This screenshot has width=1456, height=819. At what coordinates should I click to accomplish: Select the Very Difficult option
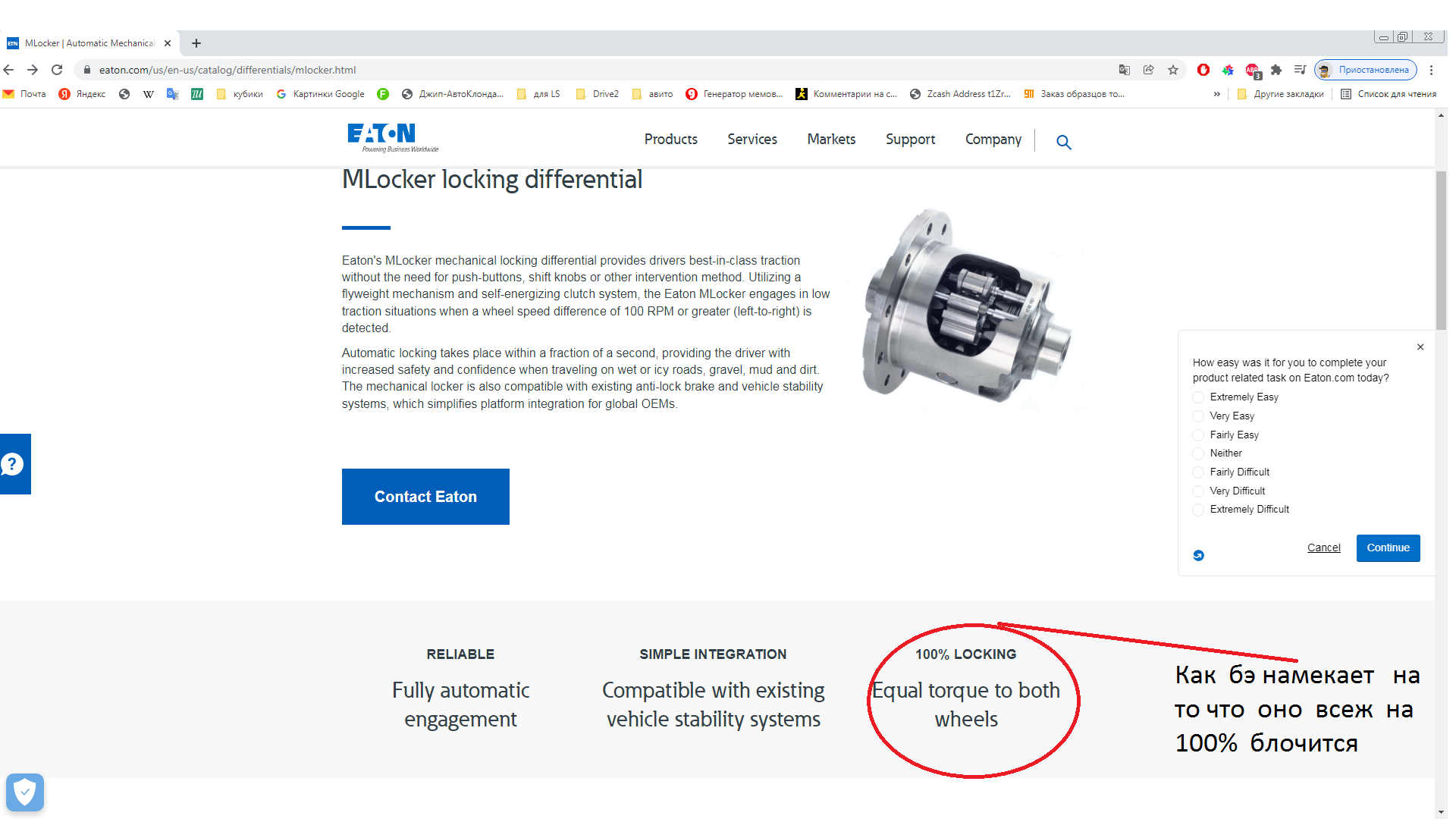click(x=1198, y=491)
